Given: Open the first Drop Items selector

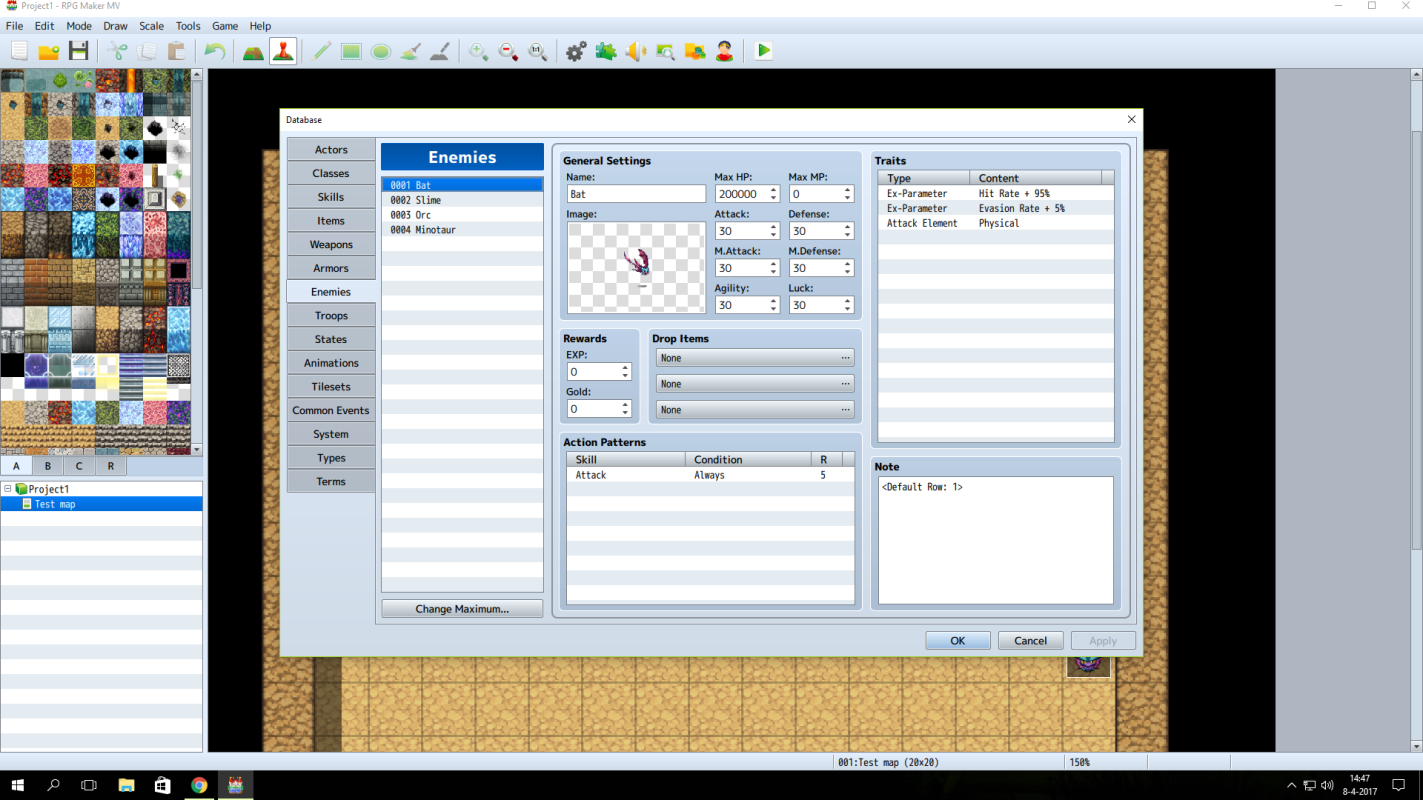Looking at the screenshot, I should pyautogui.click(x=755, y=358).
